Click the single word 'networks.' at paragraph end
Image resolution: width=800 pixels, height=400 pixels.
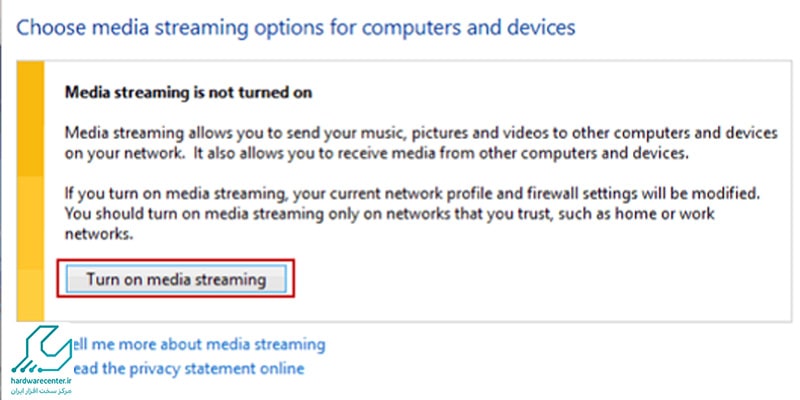click(99, 234)
